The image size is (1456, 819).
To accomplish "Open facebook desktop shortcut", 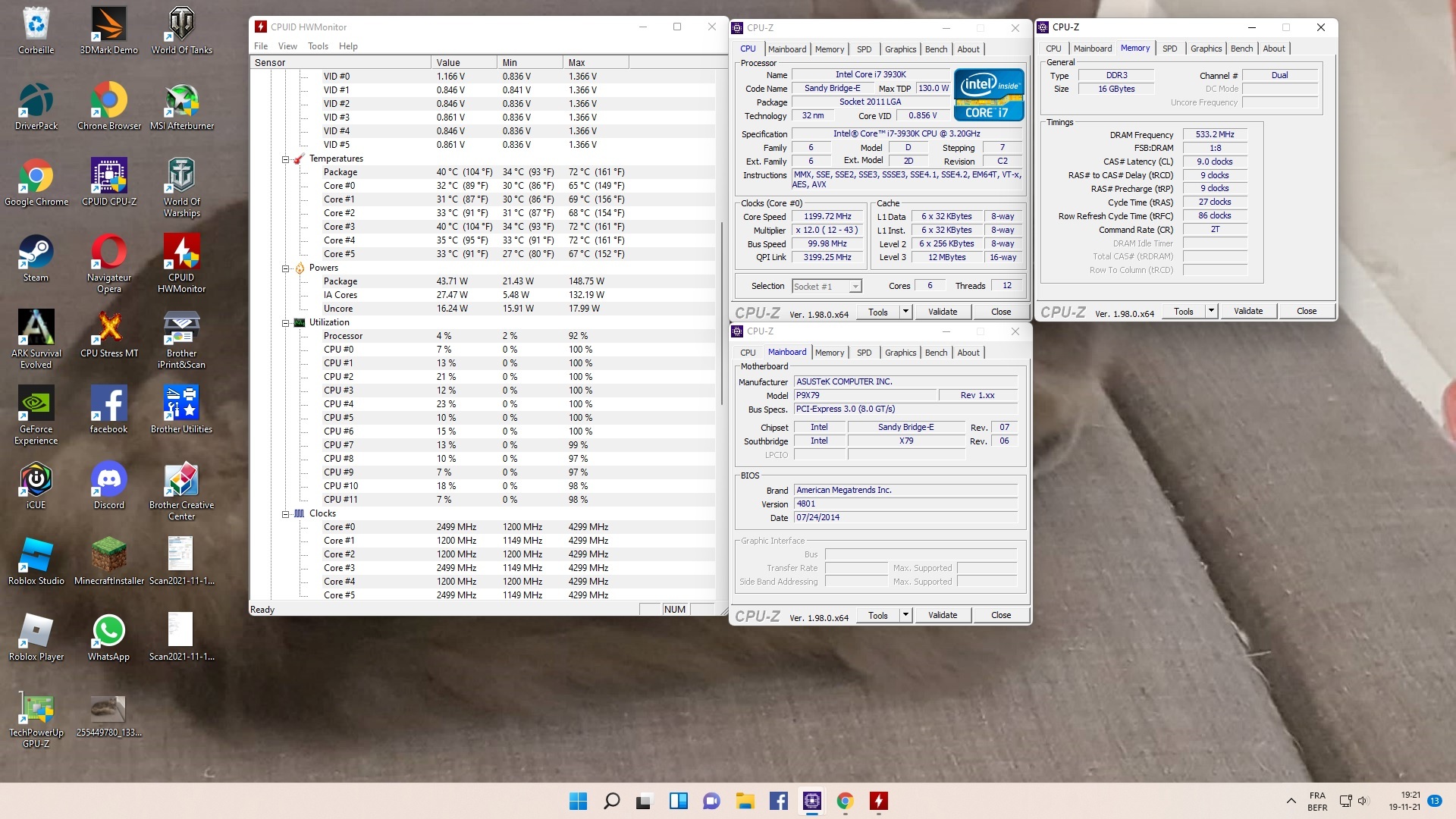I will [x=109, y=409].
